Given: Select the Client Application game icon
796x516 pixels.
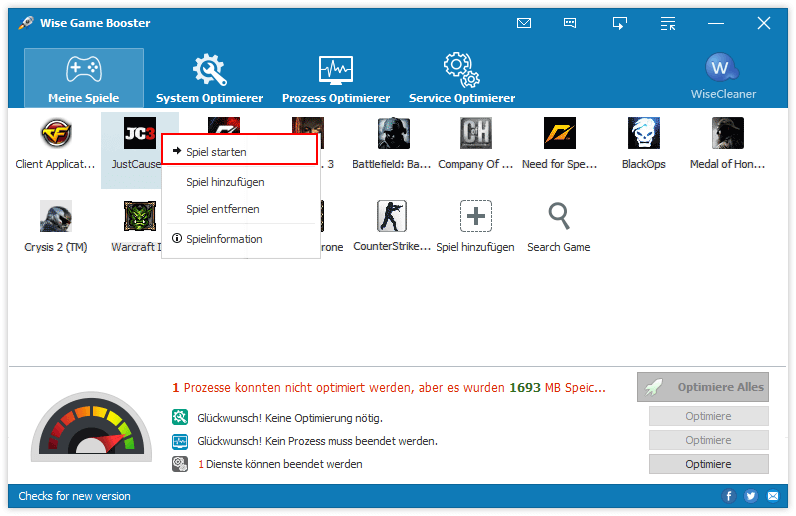Looking at the screenshot, I should pyautogui.click(x=56, y=133).
